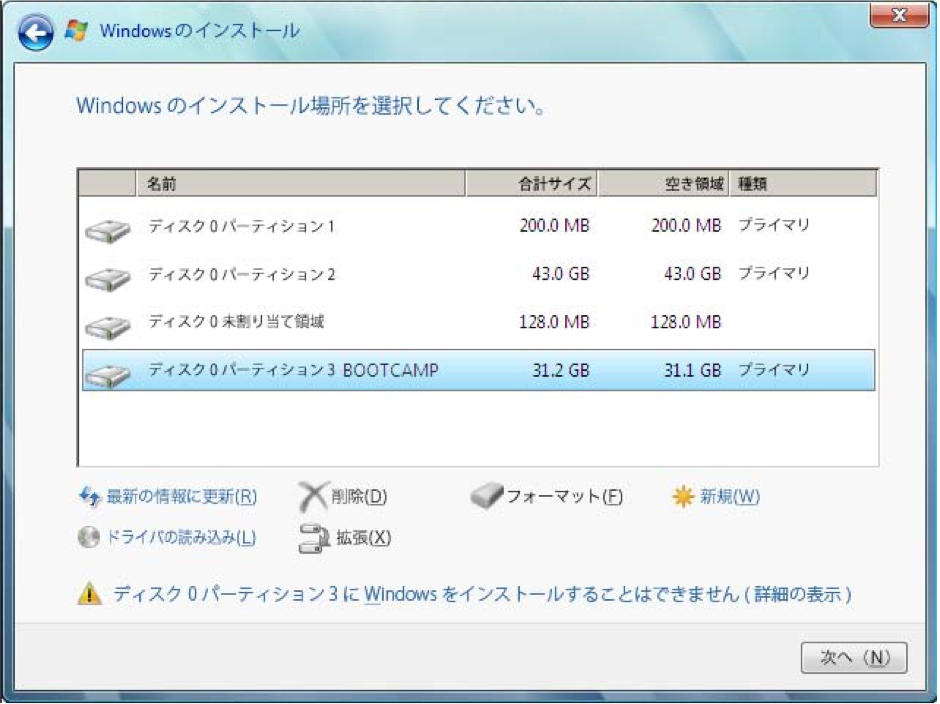The width and height of the screenshot is (940, 704).
Task: Sort by the 合計サイズ column header
Action: pyautogui.click(x=532, y=183)
